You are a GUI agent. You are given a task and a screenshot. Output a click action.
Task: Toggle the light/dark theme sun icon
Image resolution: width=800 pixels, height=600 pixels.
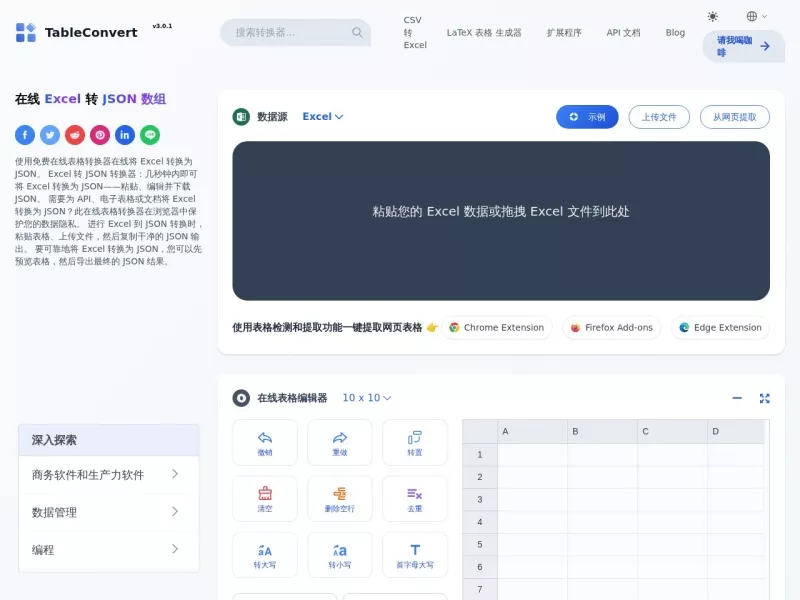coord(713,16)
